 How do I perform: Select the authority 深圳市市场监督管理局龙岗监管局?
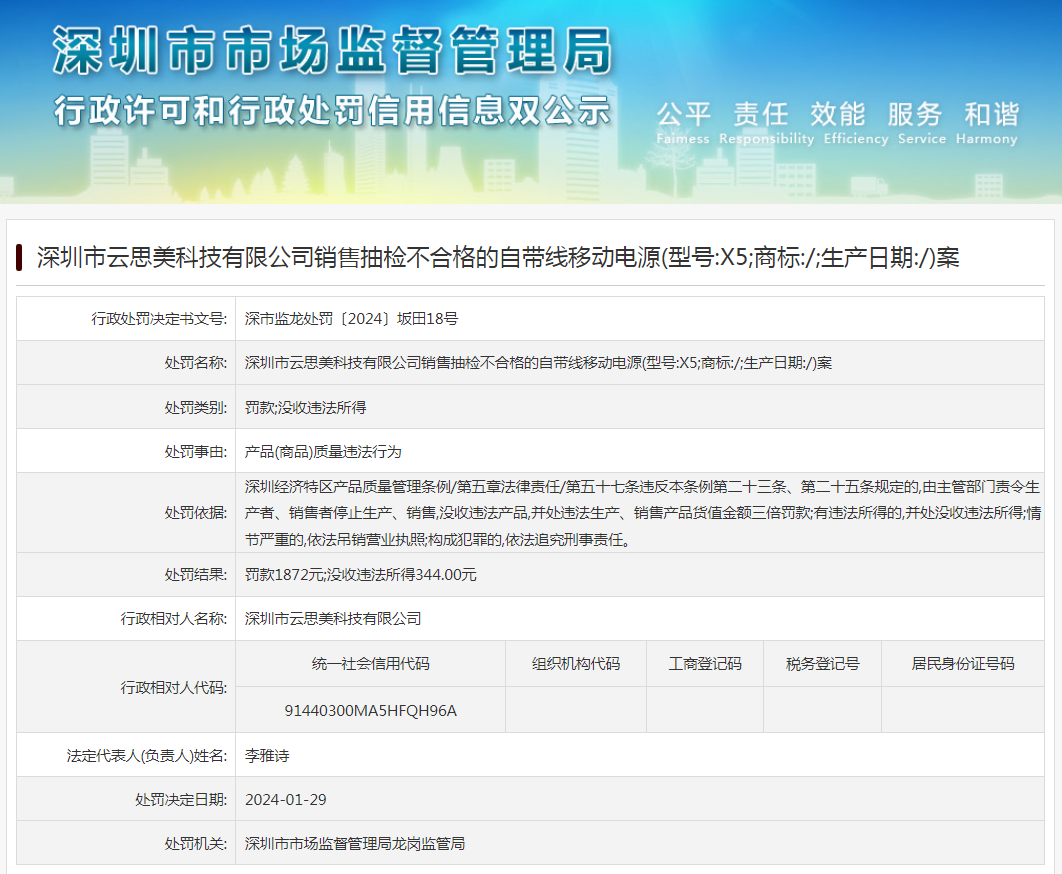[355, 844]
